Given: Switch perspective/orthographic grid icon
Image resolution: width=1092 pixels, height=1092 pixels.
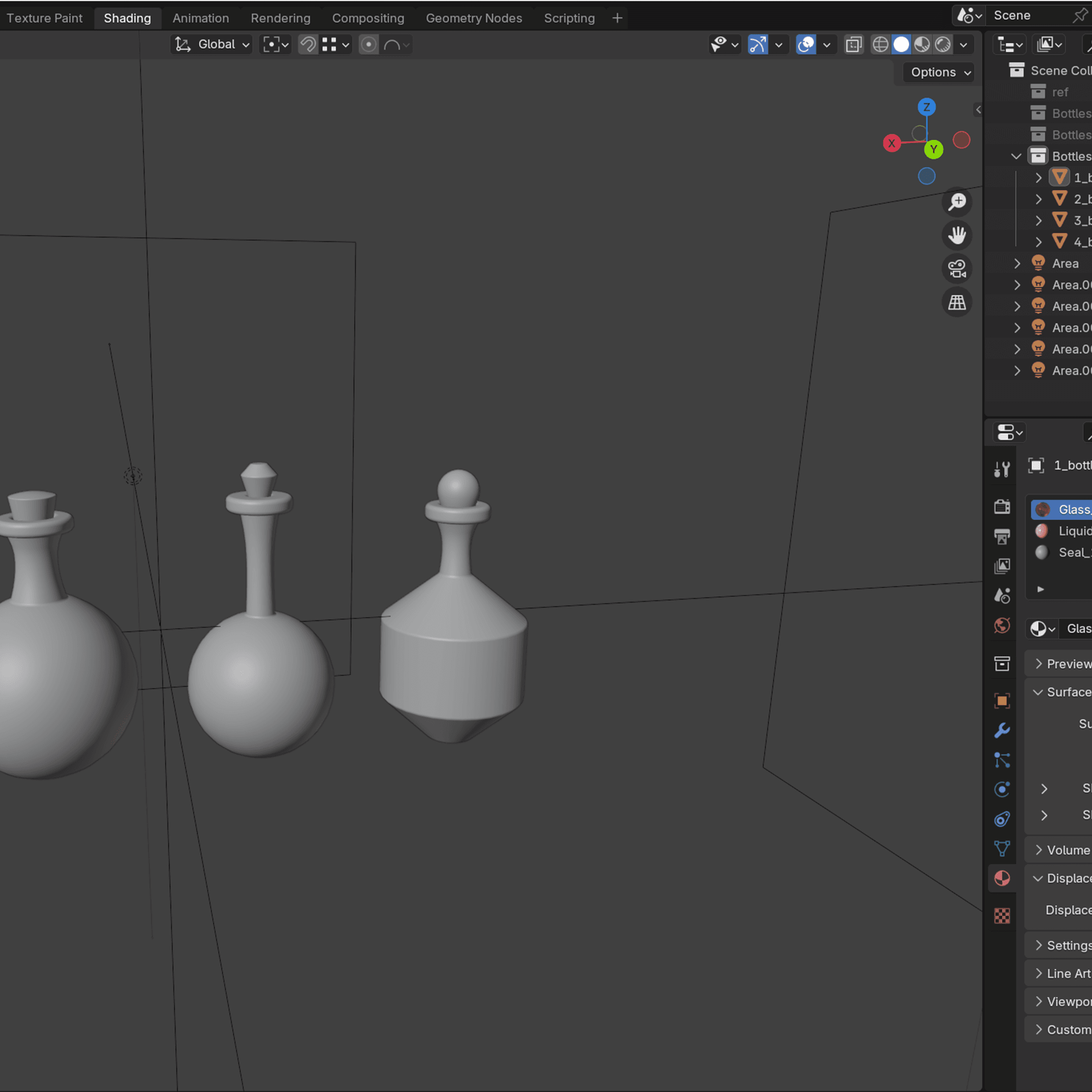Looking at the screenshot, I should 957,302.
